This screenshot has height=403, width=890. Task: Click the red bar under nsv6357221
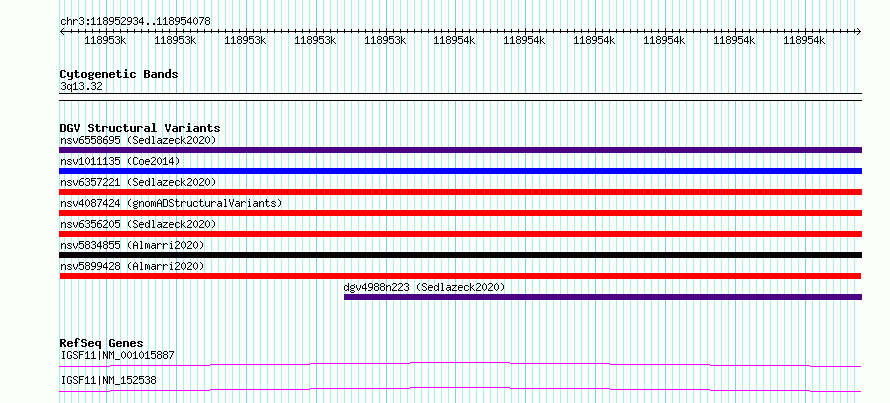click(461, 192)
